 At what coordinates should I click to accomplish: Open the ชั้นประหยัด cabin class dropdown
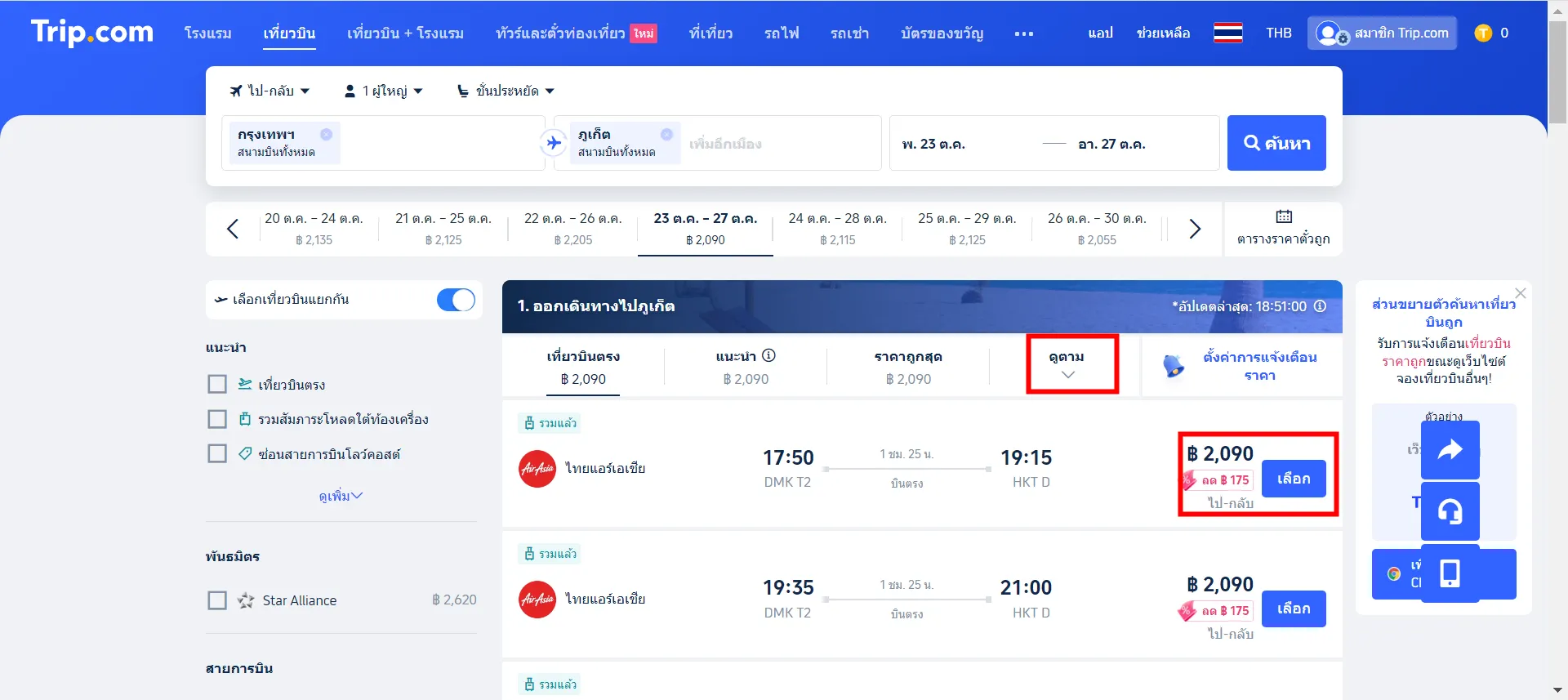point(506,91)
